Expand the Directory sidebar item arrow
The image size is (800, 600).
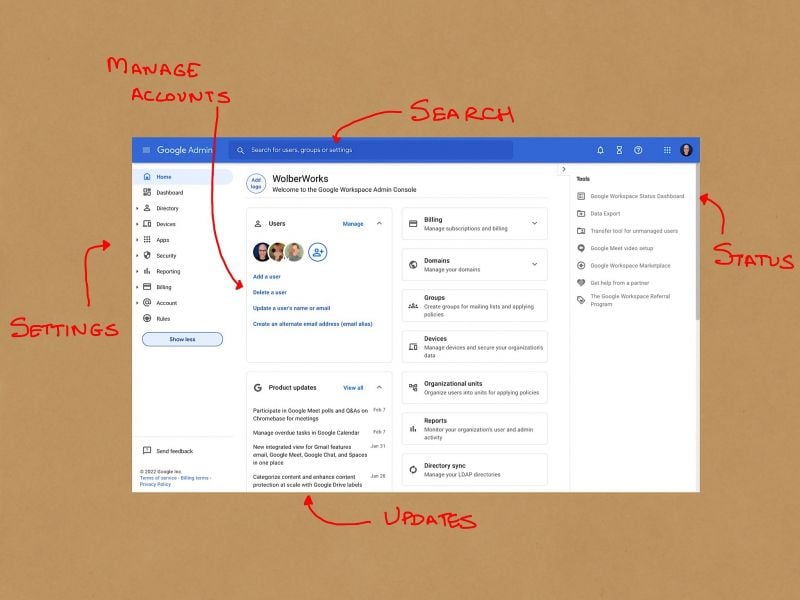click(x=137, y=208)
